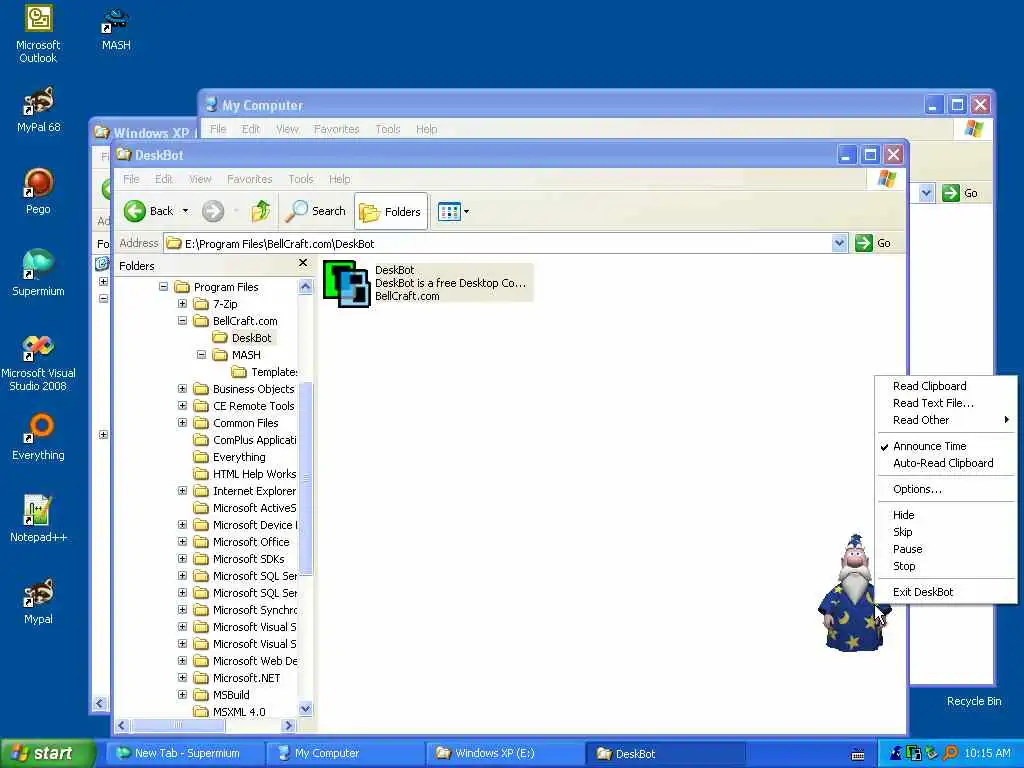Open the View menu in DeskBot
Viewport: 1024px width, 768px height.
[200, 179]
